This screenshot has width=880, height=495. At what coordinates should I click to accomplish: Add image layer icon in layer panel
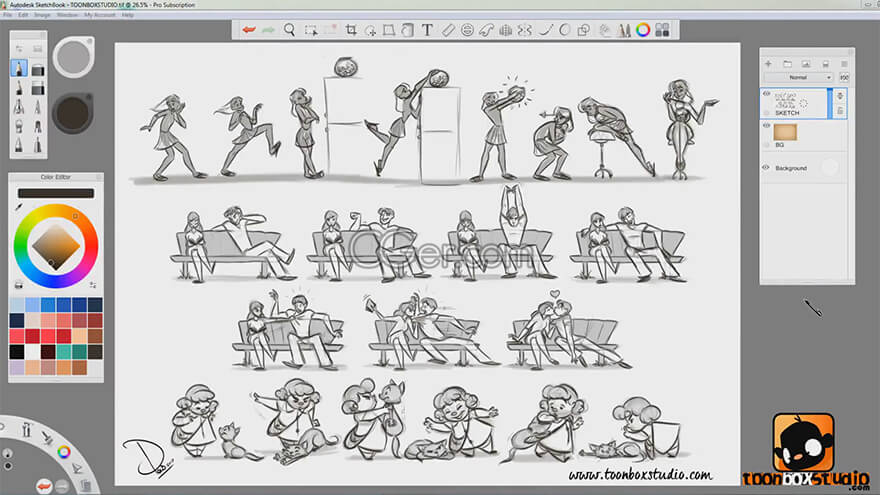806,64
